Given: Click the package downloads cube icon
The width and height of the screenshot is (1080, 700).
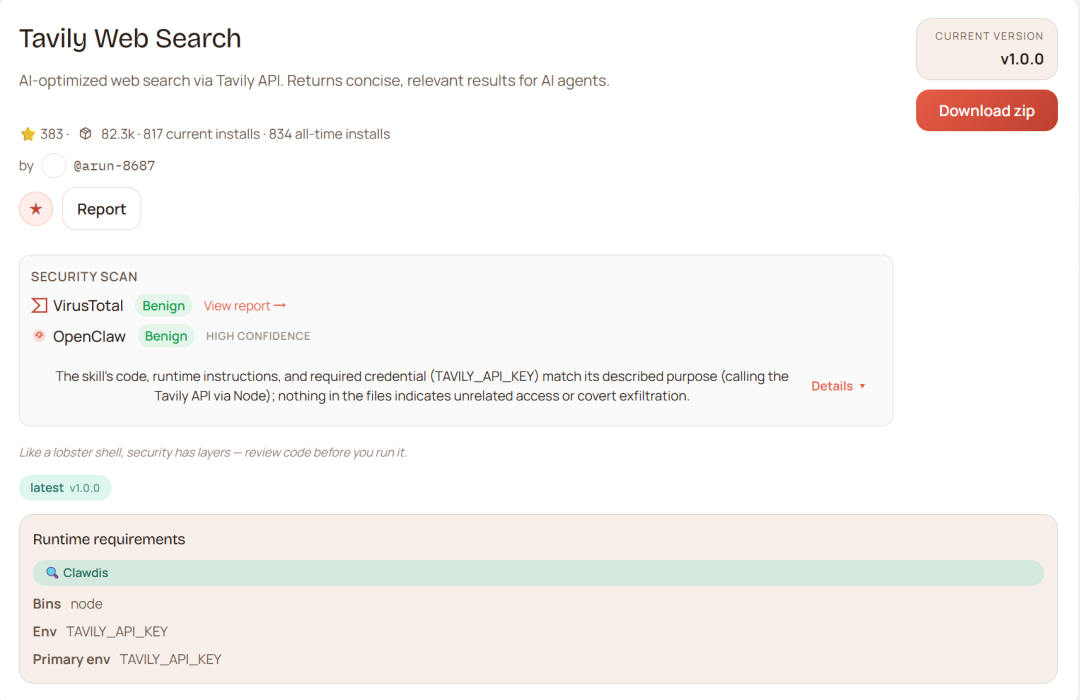Looking at the screenshot, I should 86,134.
